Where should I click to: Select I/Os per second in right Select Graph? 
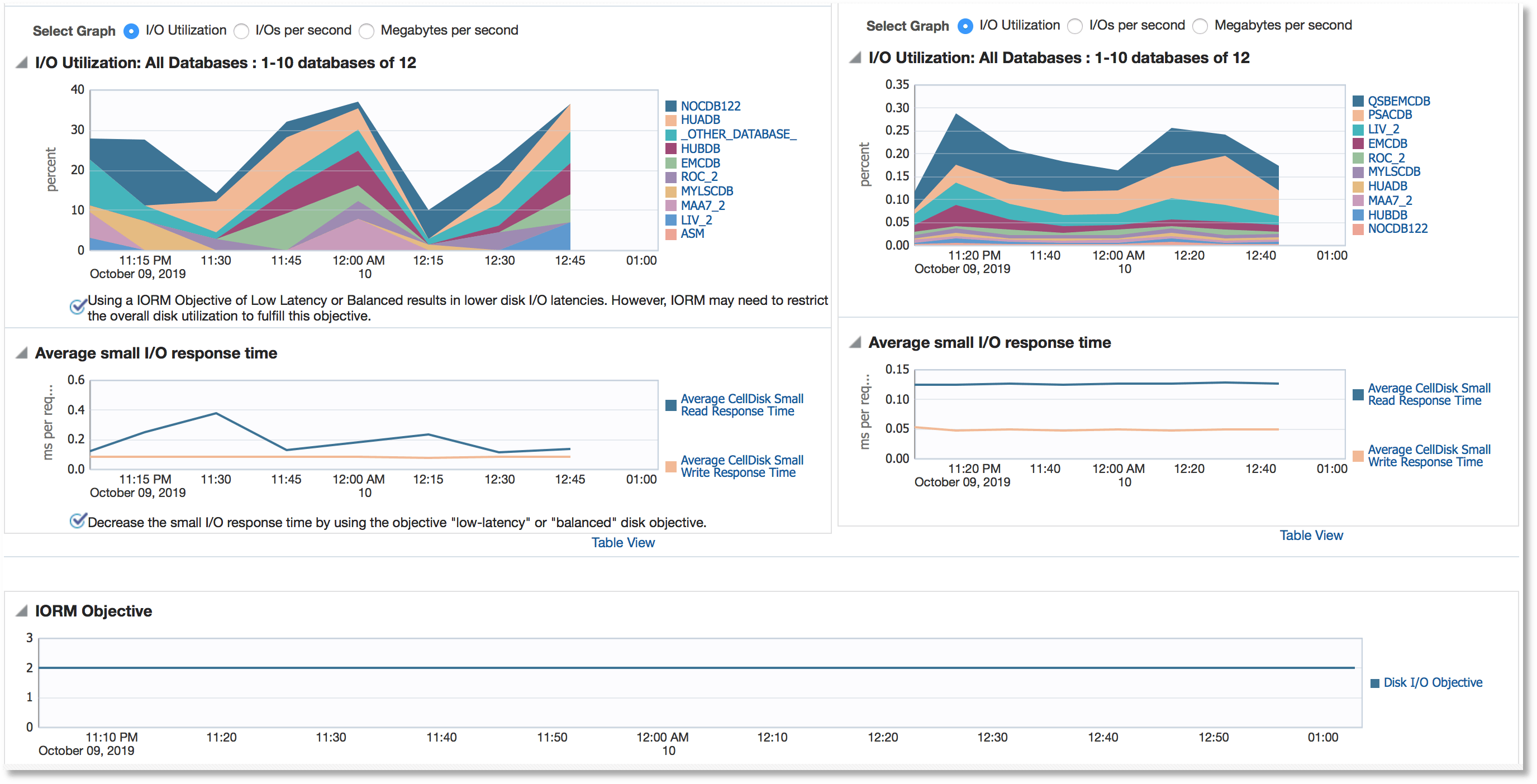(1074, 26)
